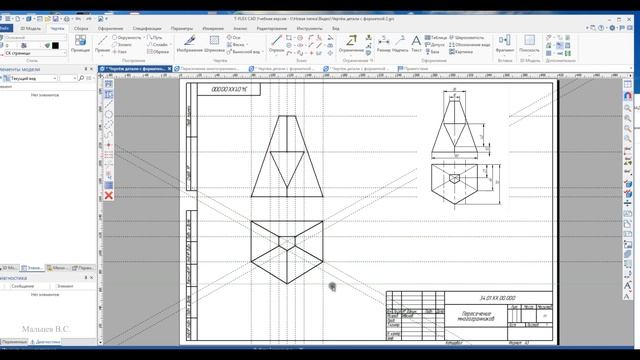Click the print icon in quick access toolbar

click(67, 19)
